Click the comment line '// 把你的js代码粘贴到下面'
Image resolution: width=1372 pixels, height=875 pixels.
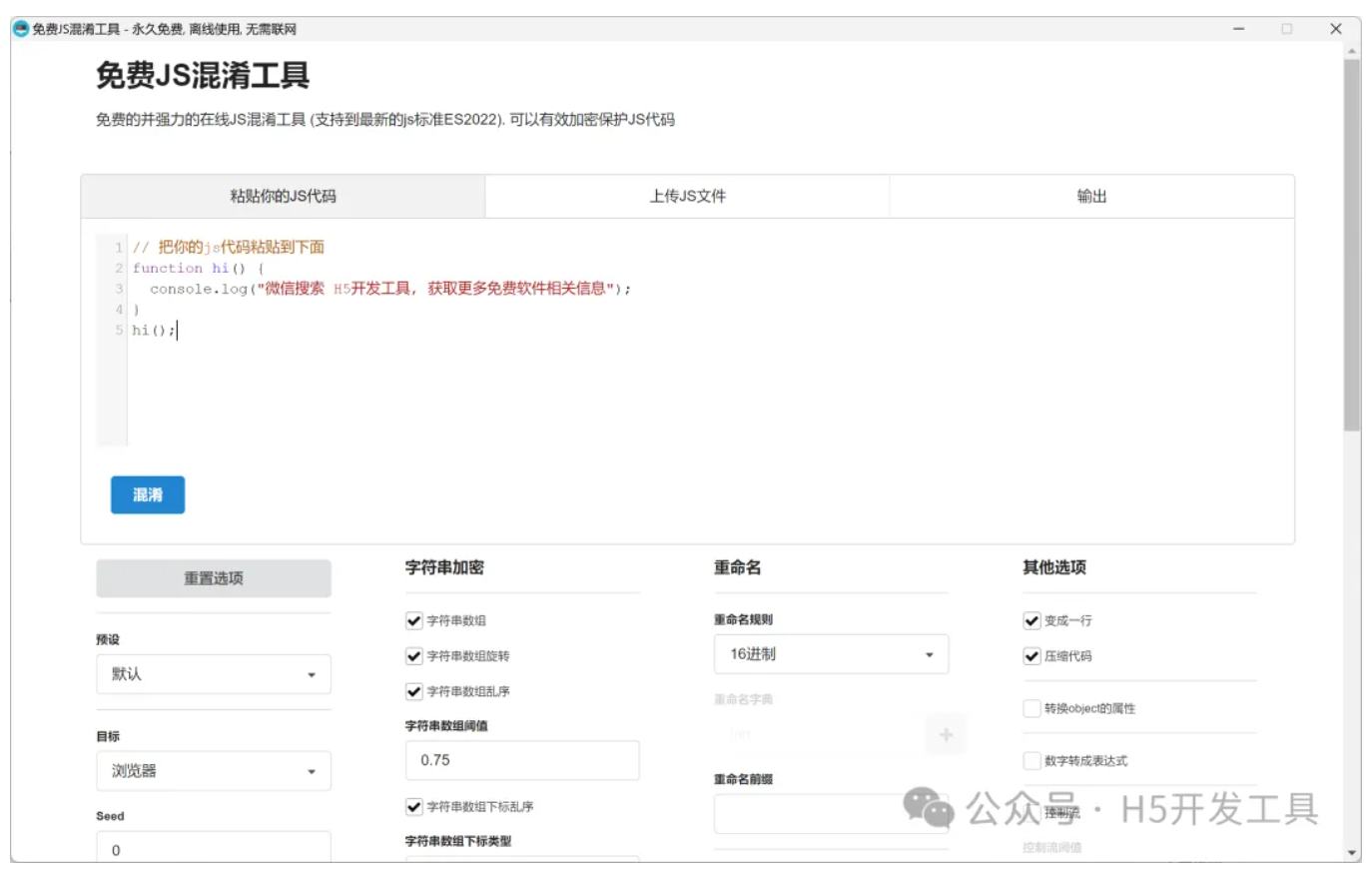tap(229, 247)
